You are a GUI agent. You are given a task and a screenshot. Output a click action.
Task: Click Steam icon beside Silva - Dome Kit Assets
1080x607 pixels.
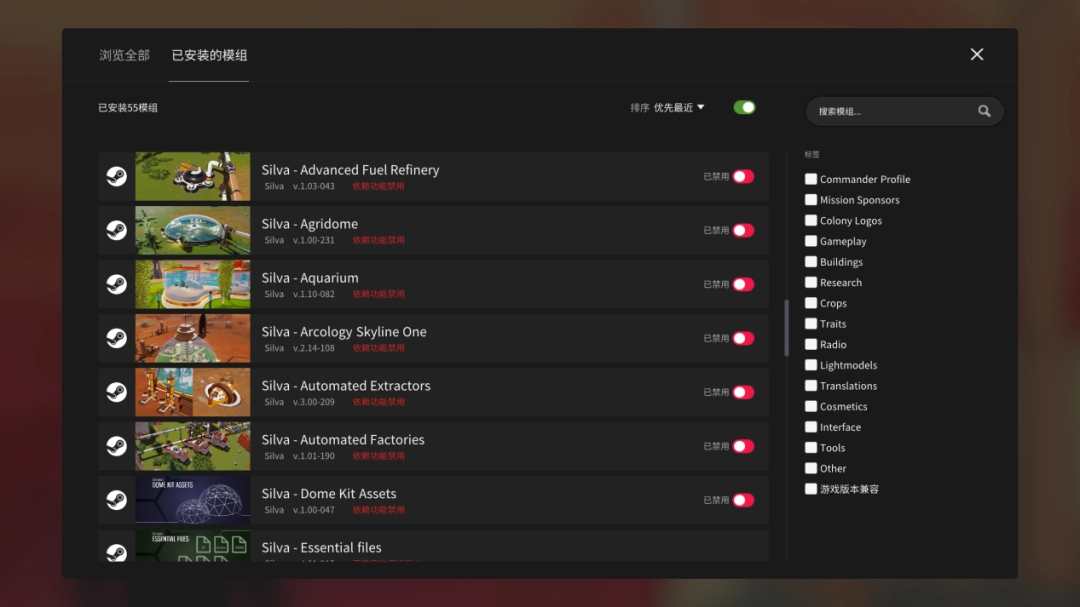[116, 501]
